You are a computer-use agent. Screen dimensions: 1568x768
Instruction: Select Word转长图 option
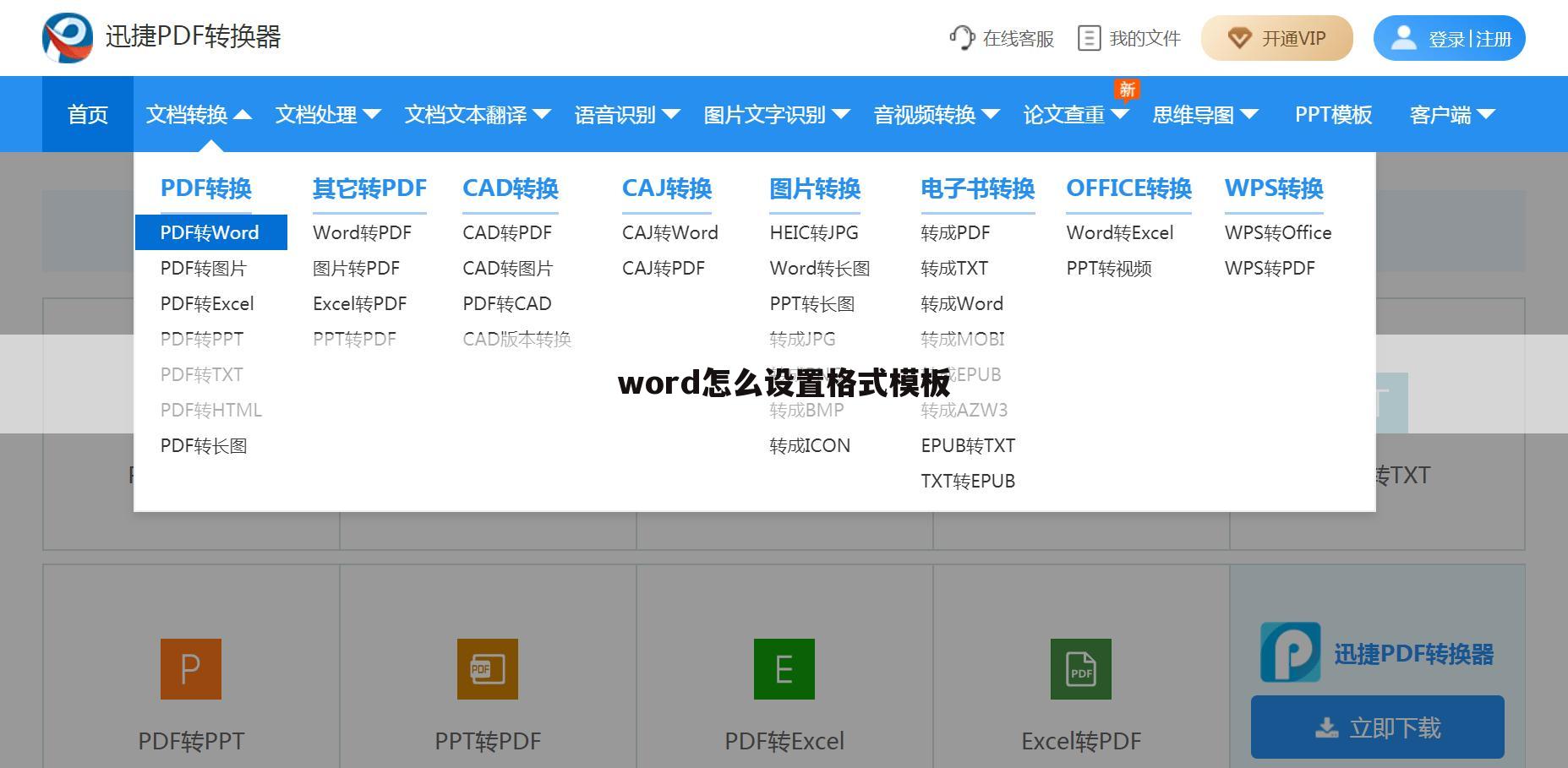[x=820, y=268]
